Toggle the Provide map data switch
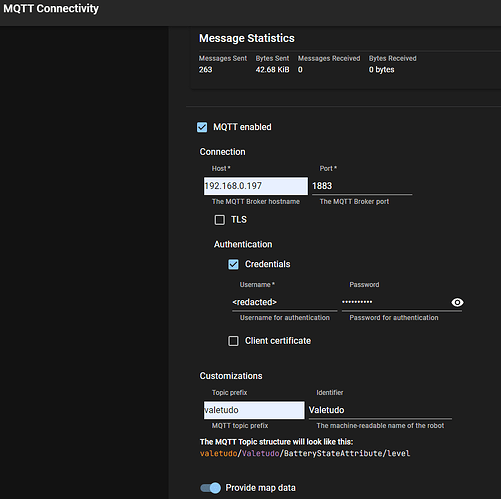This screenshot has height=499, width=501. pyautogui.click(x=210, y=488)
